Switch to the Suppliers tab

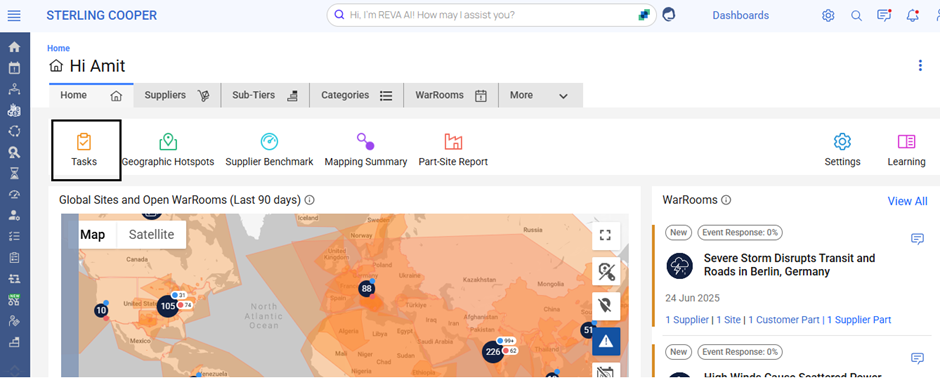pyautogui.click(x=177, y=95)
